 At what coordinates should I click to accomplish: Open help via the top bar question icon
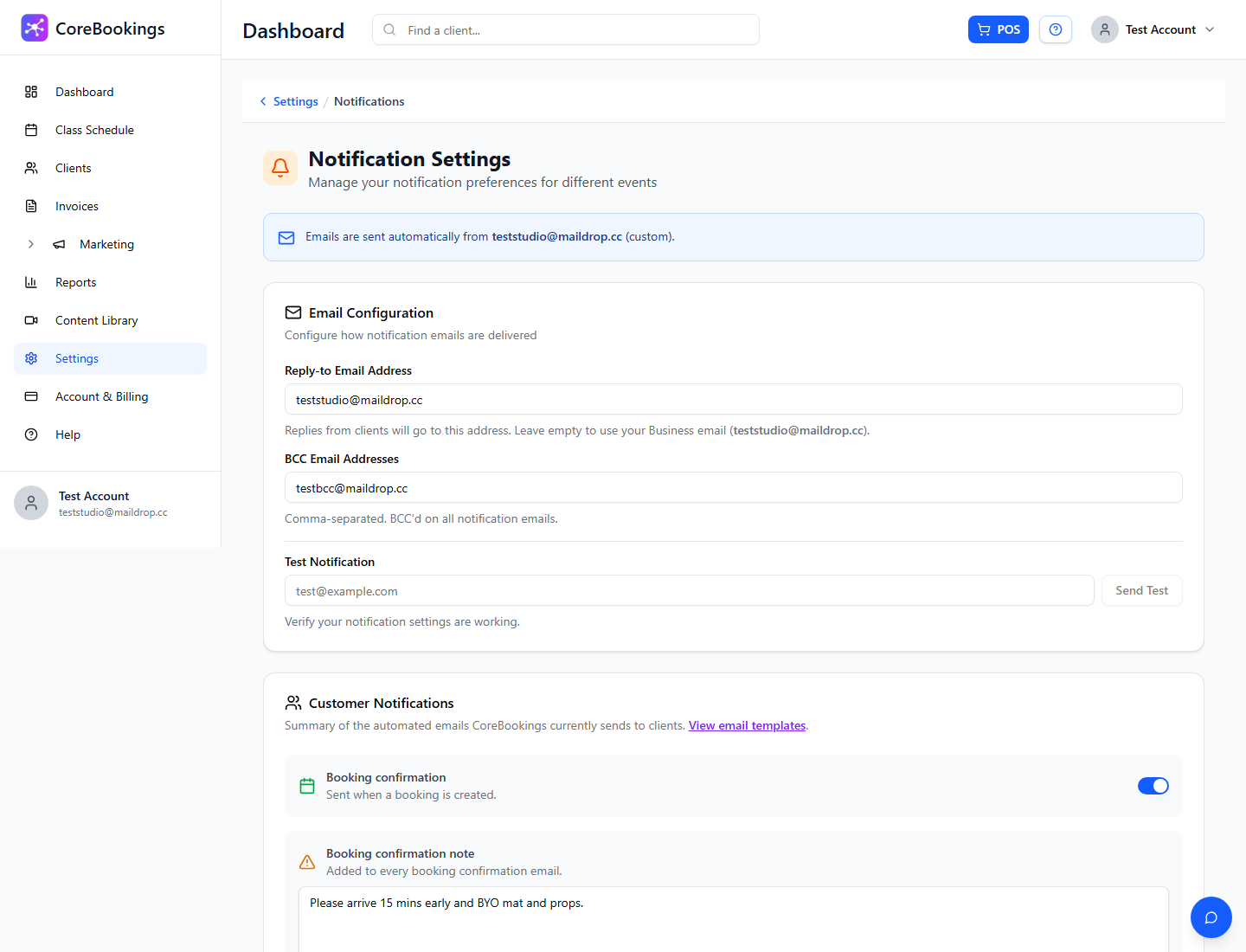pos(1056,29)
